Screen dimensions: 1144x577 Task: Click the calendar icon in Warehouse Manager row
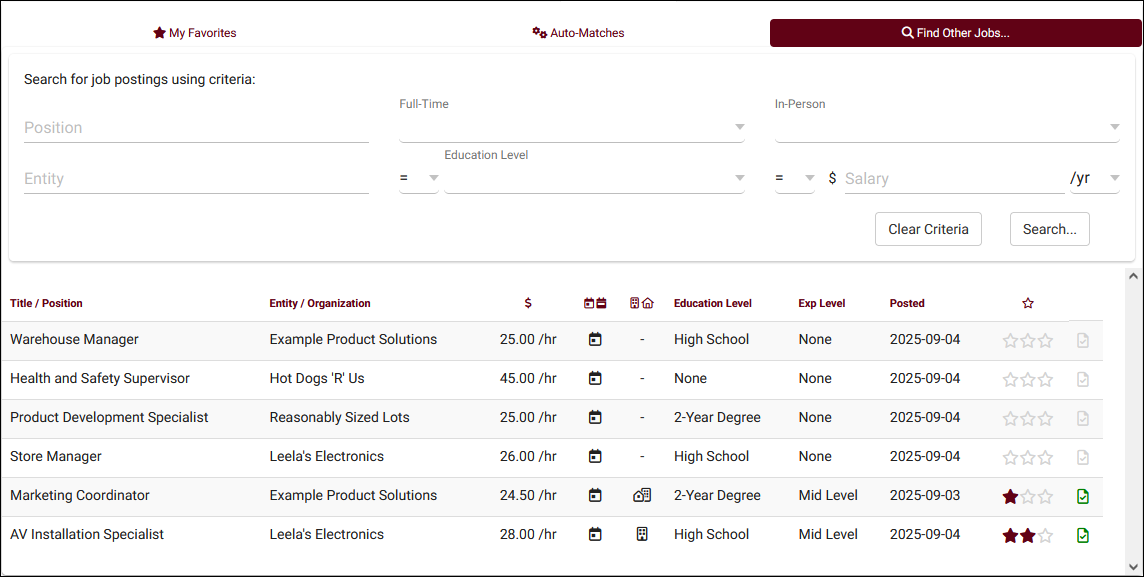595,340
